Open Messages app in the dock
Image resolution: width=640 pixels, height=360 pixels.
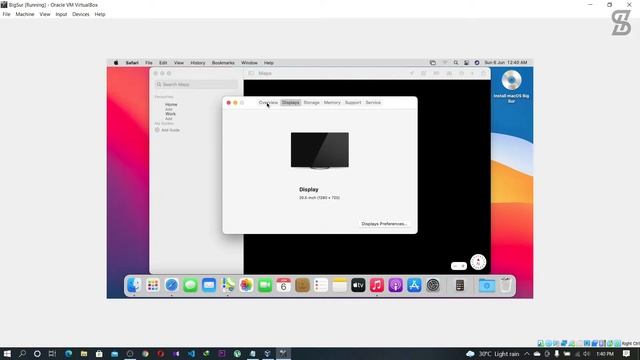point(190,285)
